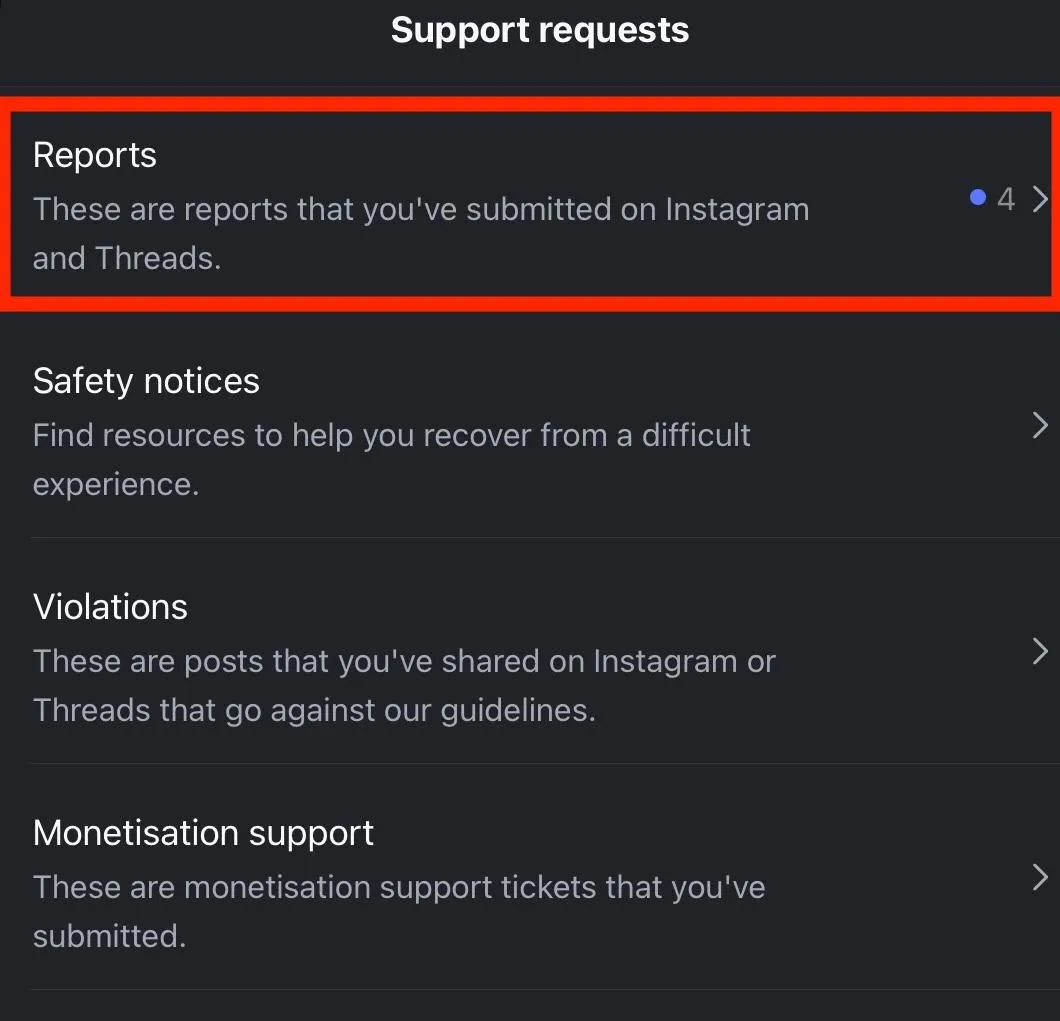
Task: Expand Safety notices using its chevron
Action: click(1040, 426)
